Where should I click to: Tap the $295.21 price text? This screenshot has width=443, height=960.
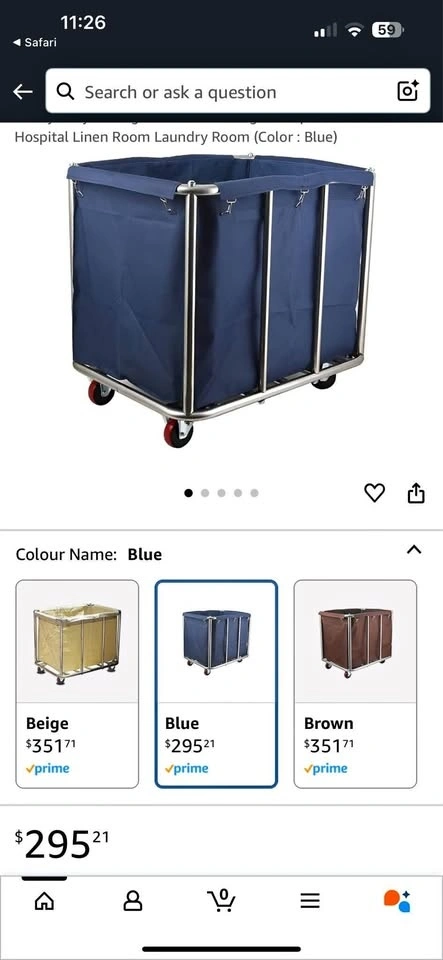point(62,845)
